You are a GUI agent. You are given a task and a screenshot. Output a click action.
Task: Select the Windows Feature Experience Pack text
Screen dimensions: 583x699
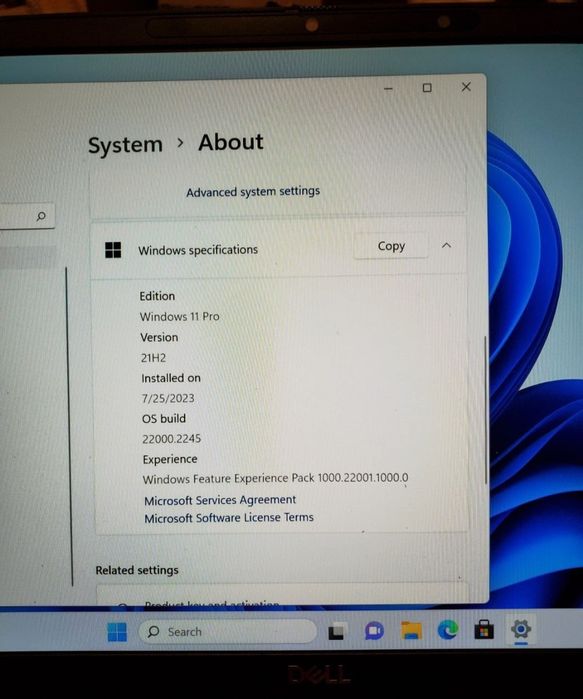pyautogui.click(x=275, y=479)
